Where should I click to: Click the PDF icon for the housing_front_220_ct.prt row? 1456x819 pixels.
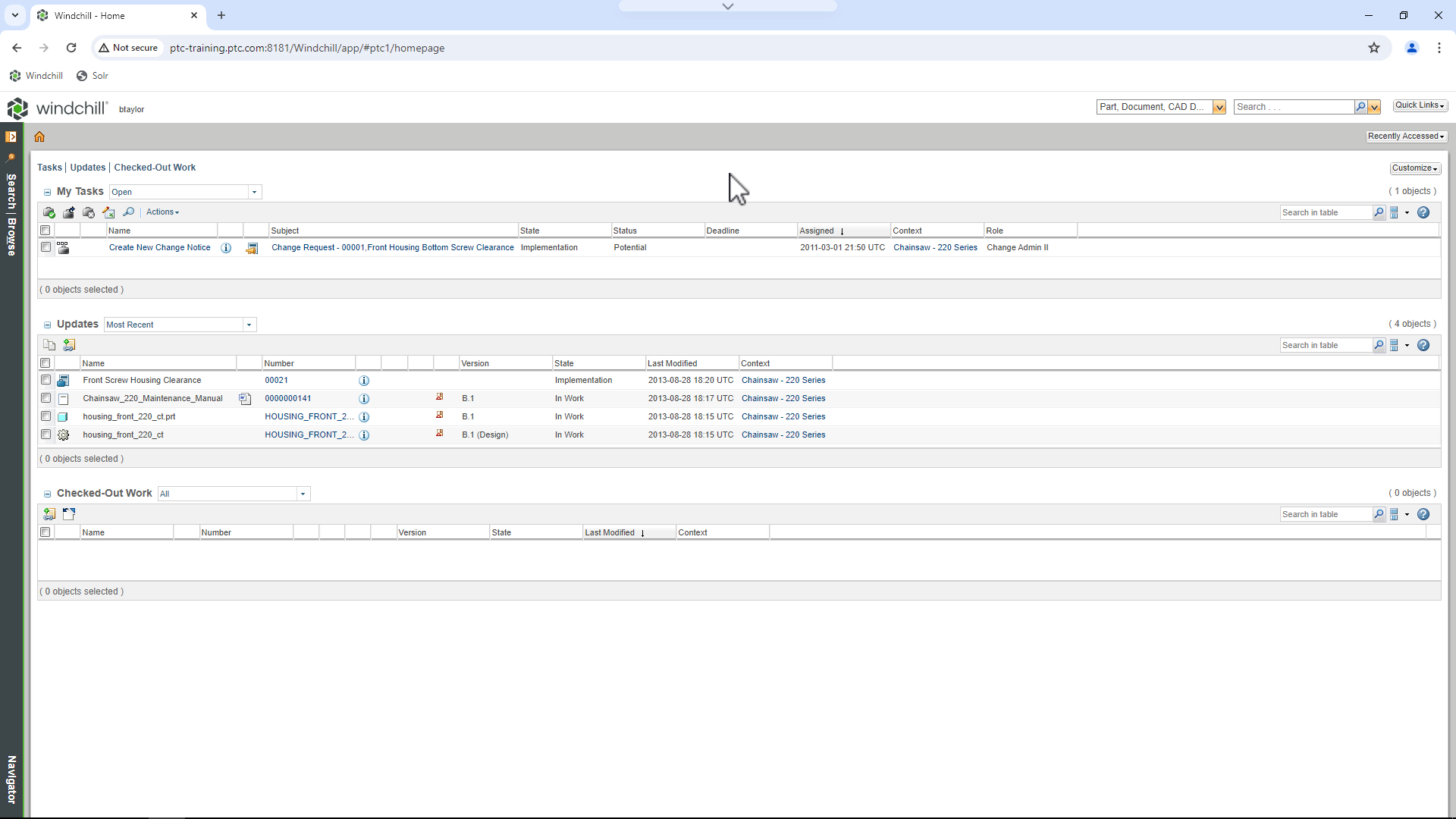(x=439, y=416)
